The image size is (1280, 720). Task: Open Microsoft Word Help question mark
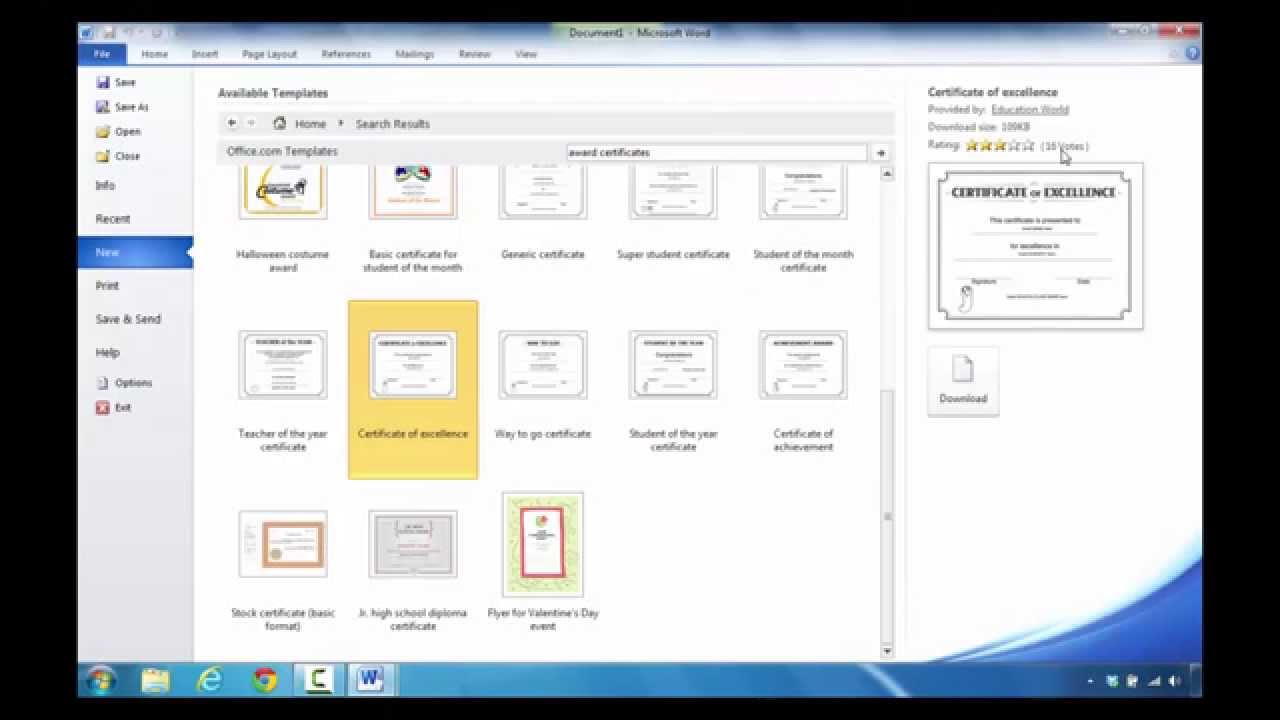tap(1192, 54)
